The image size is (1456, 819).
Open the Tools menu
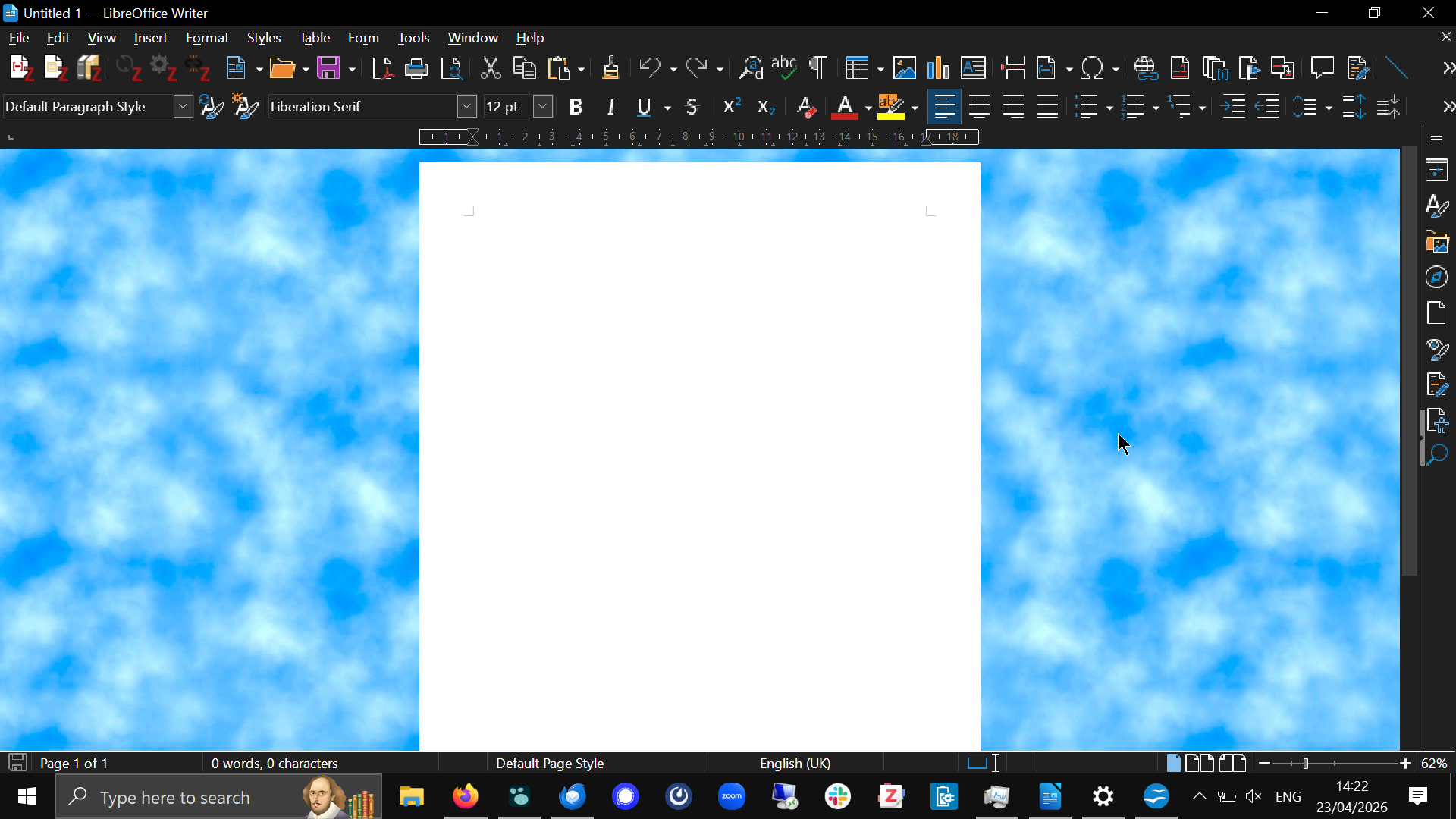tap(413, 38)
